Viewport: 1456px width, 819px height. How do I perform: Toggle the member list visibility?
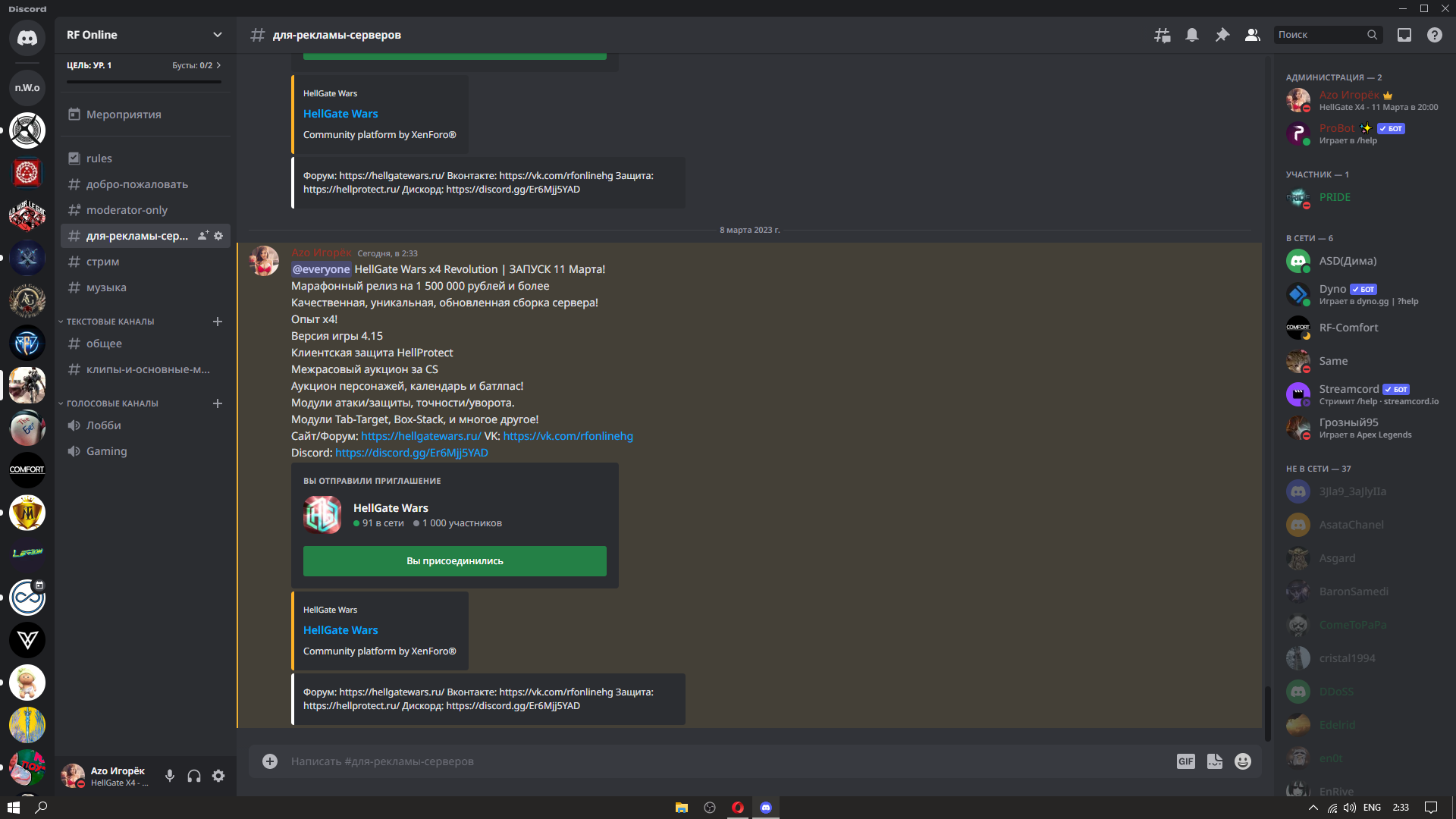[1253, 35]
